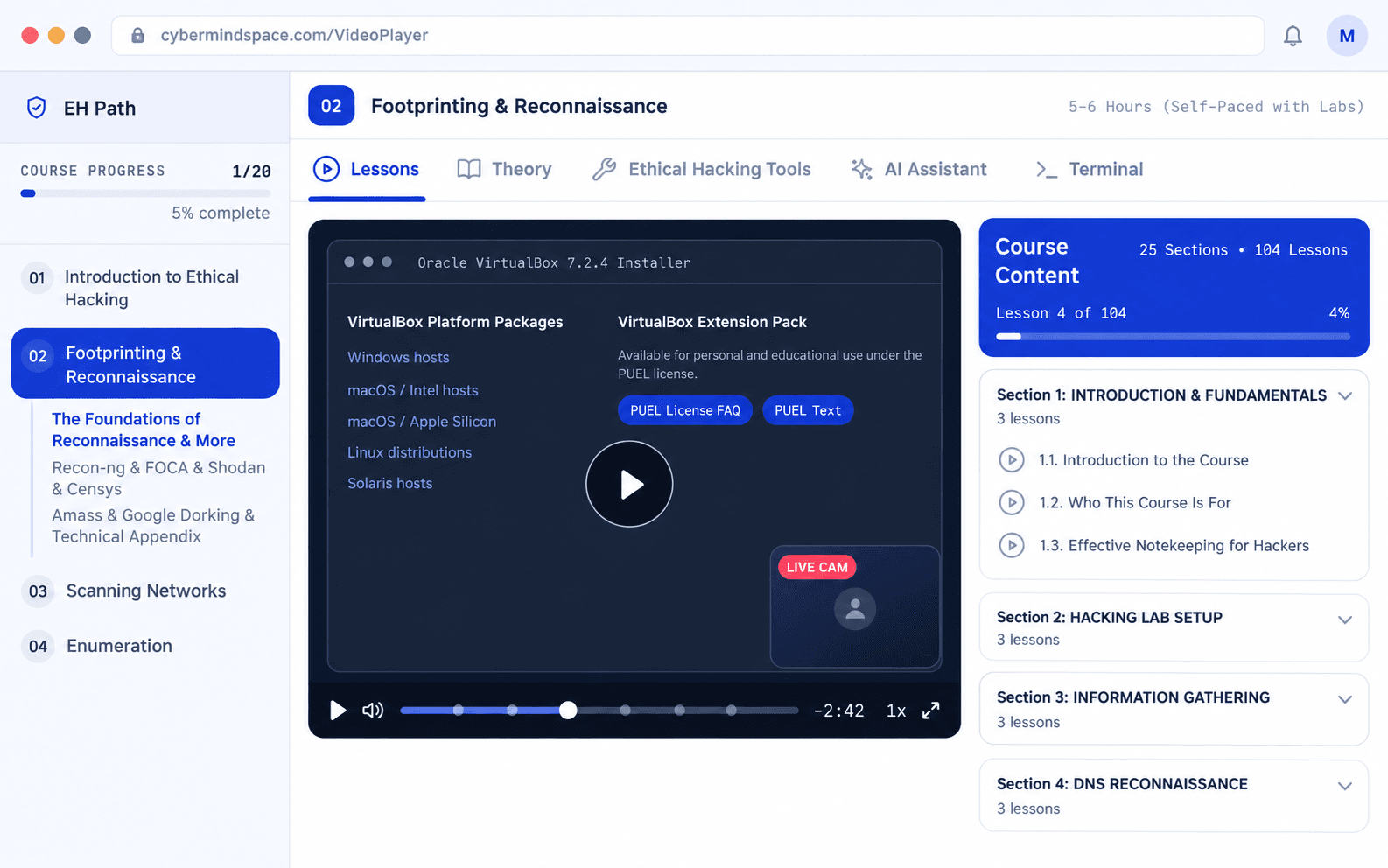Click the video seek bar playhead knob
This screenshot has height=868, width=1388.
568,710
